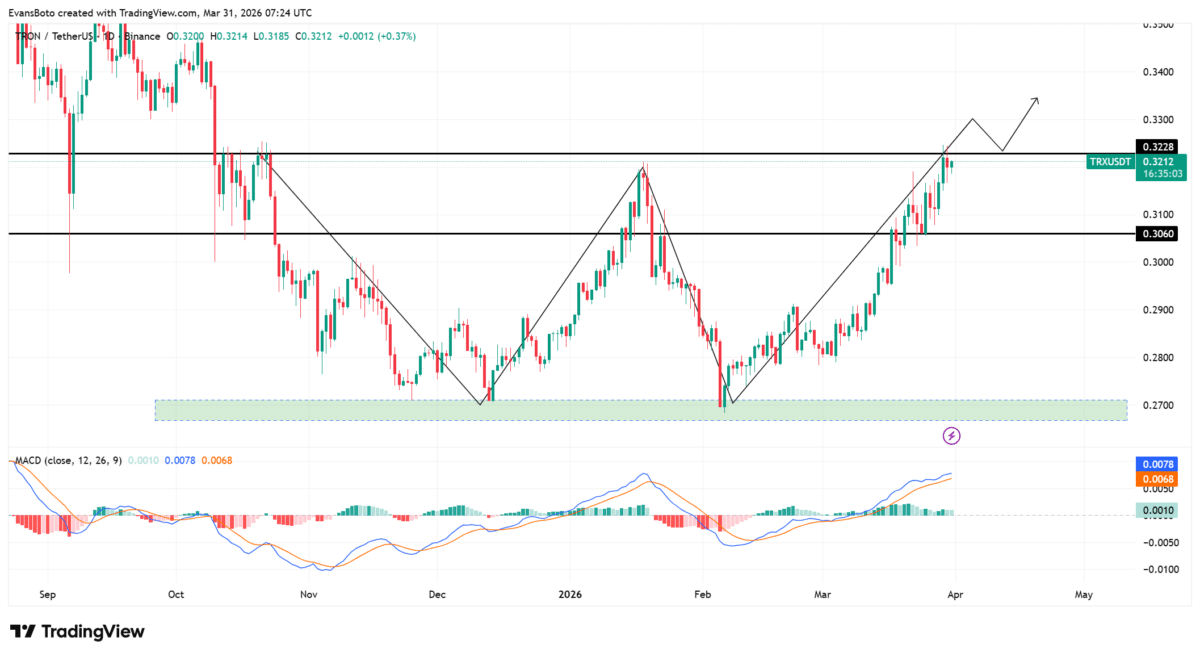Click the purple lightning bolt trade icon

click(950, 437)
